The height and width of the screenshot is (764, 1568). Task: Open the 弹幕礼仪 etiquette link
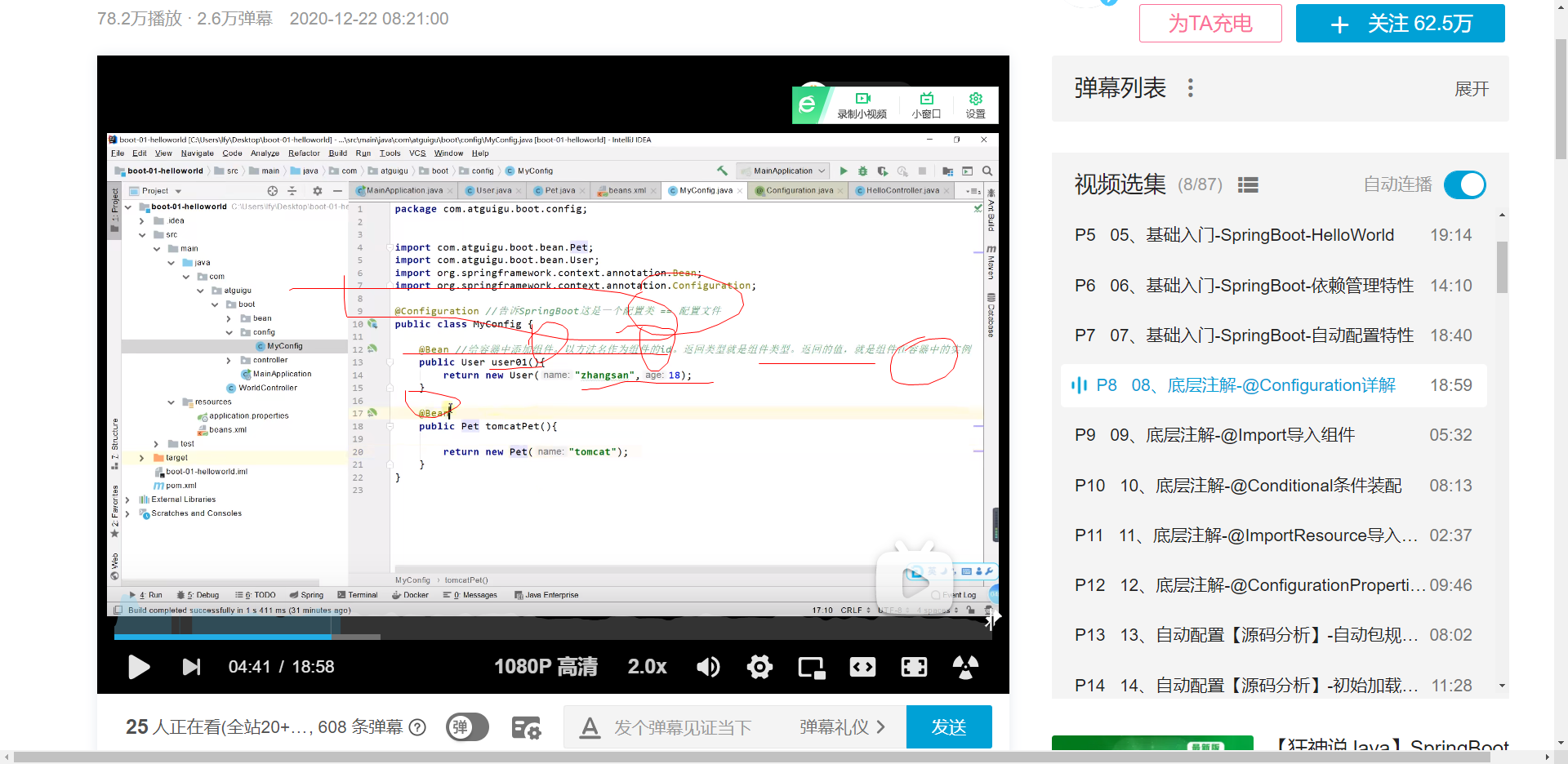842,727
